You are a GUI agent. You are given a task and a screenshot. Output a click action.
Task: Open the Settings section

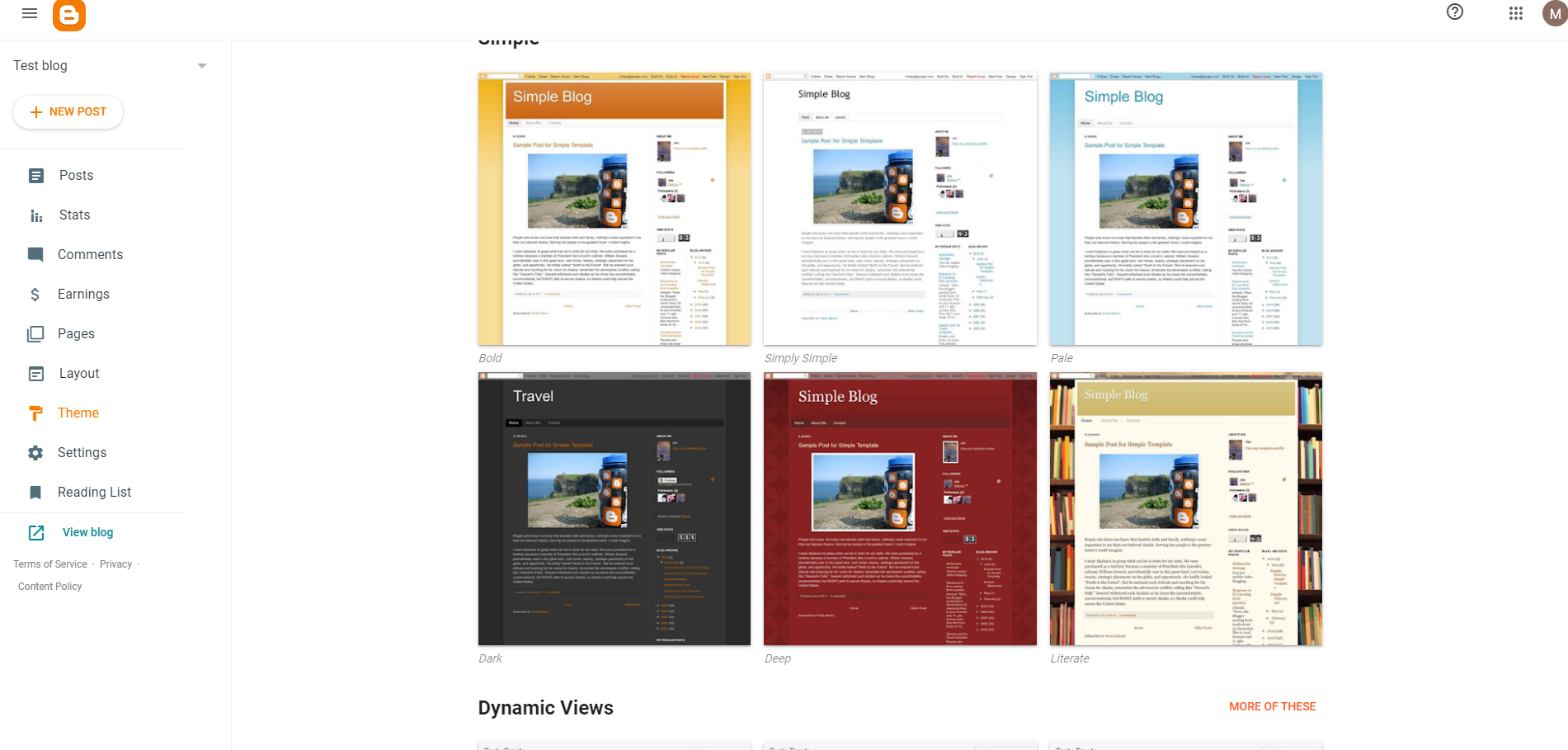(x=82, y=452)
